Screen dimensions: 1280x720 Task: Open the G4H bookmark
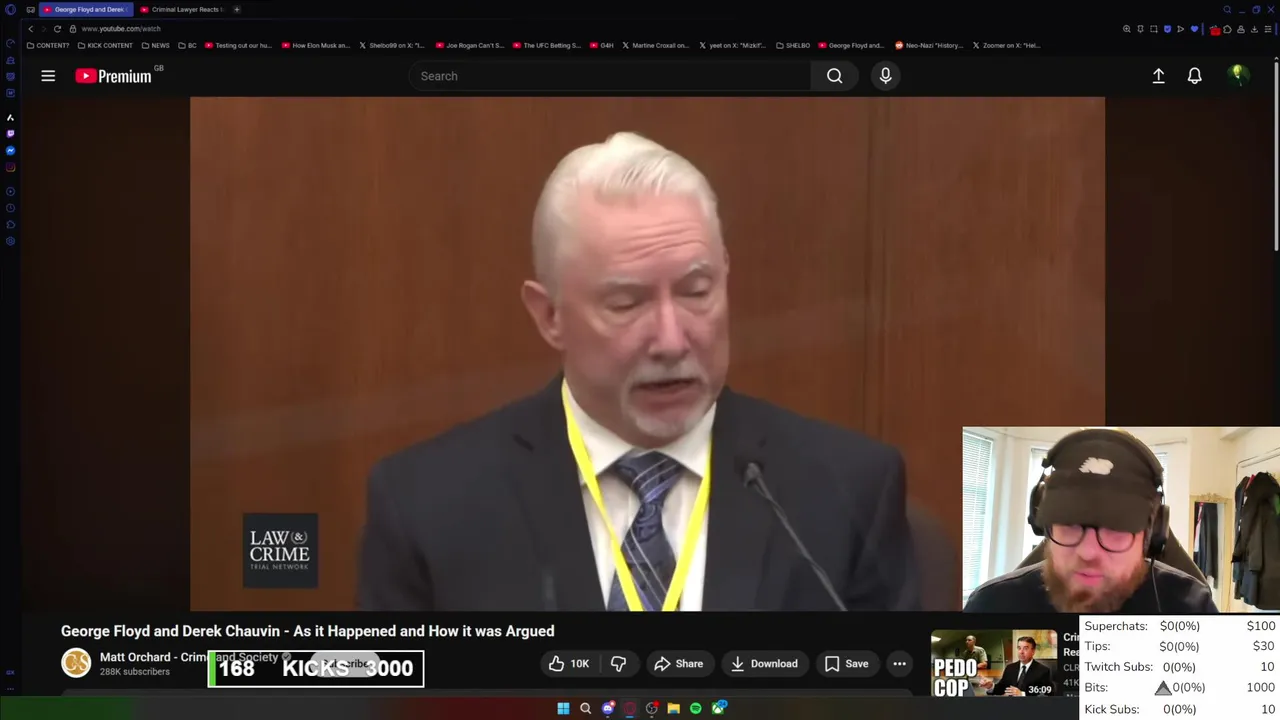tap(601, 46)
